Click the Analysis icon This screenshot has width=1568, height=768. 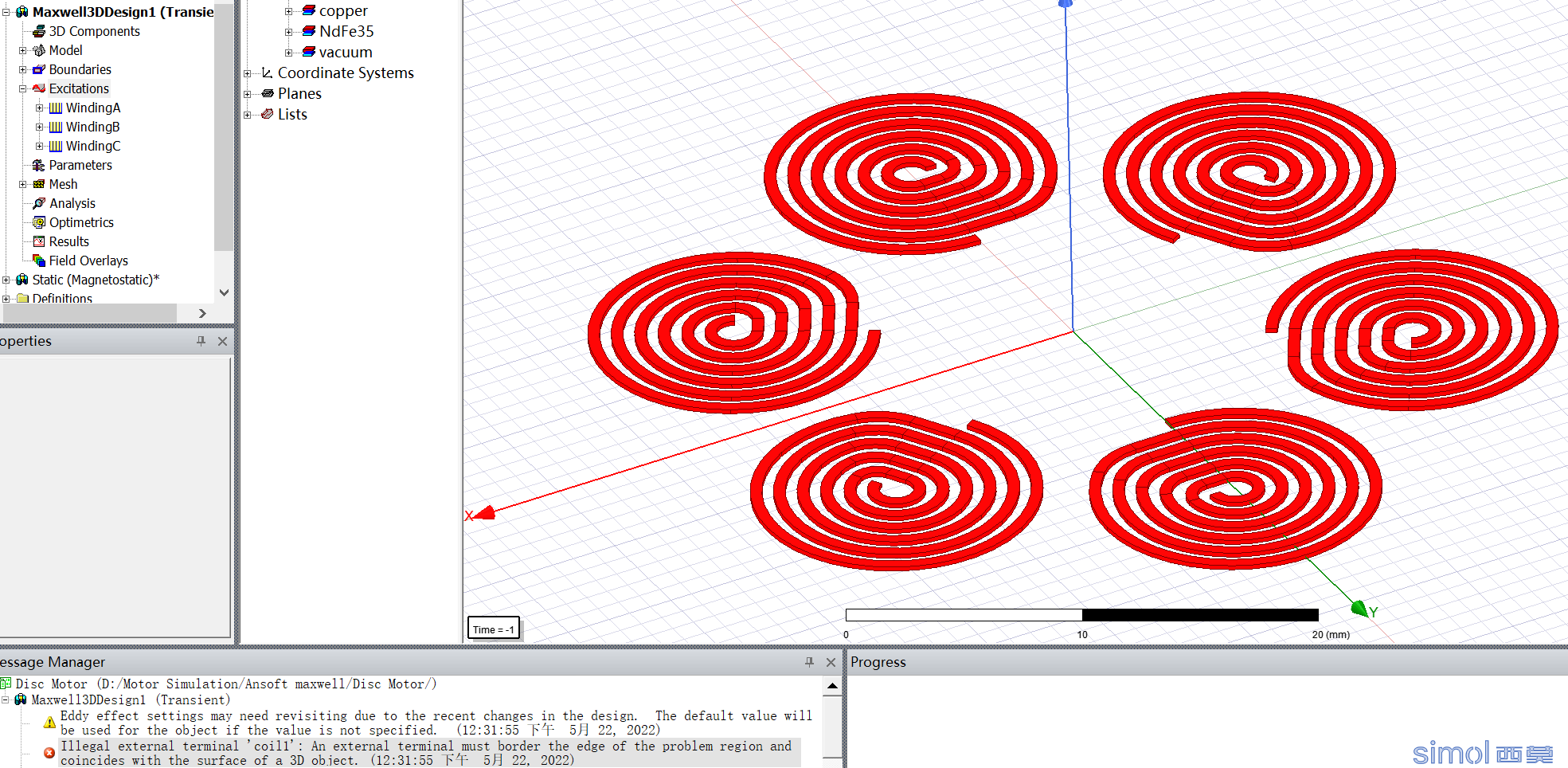pyautogui.click(x=38, y=203)
